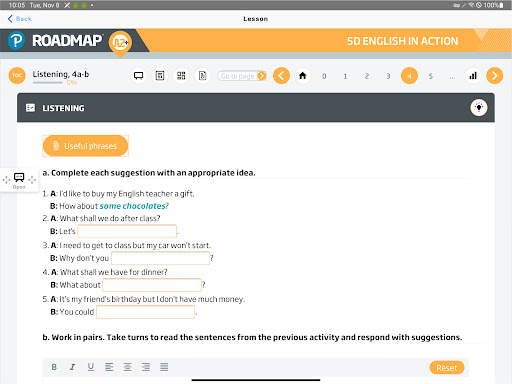The width and height of the screenshot is (512, 384).
Task: Open the speech bubble comments icon in the toolbar
Action: (139, 76)
